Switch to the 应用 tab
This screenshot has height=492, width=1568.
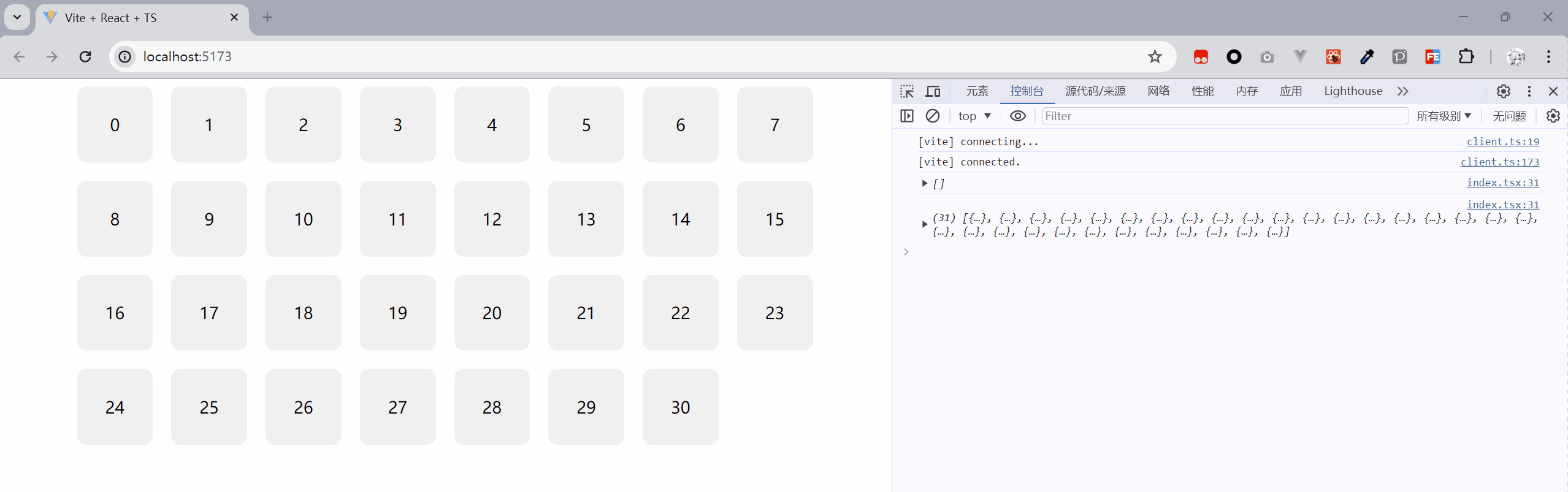pos(1291,91)
